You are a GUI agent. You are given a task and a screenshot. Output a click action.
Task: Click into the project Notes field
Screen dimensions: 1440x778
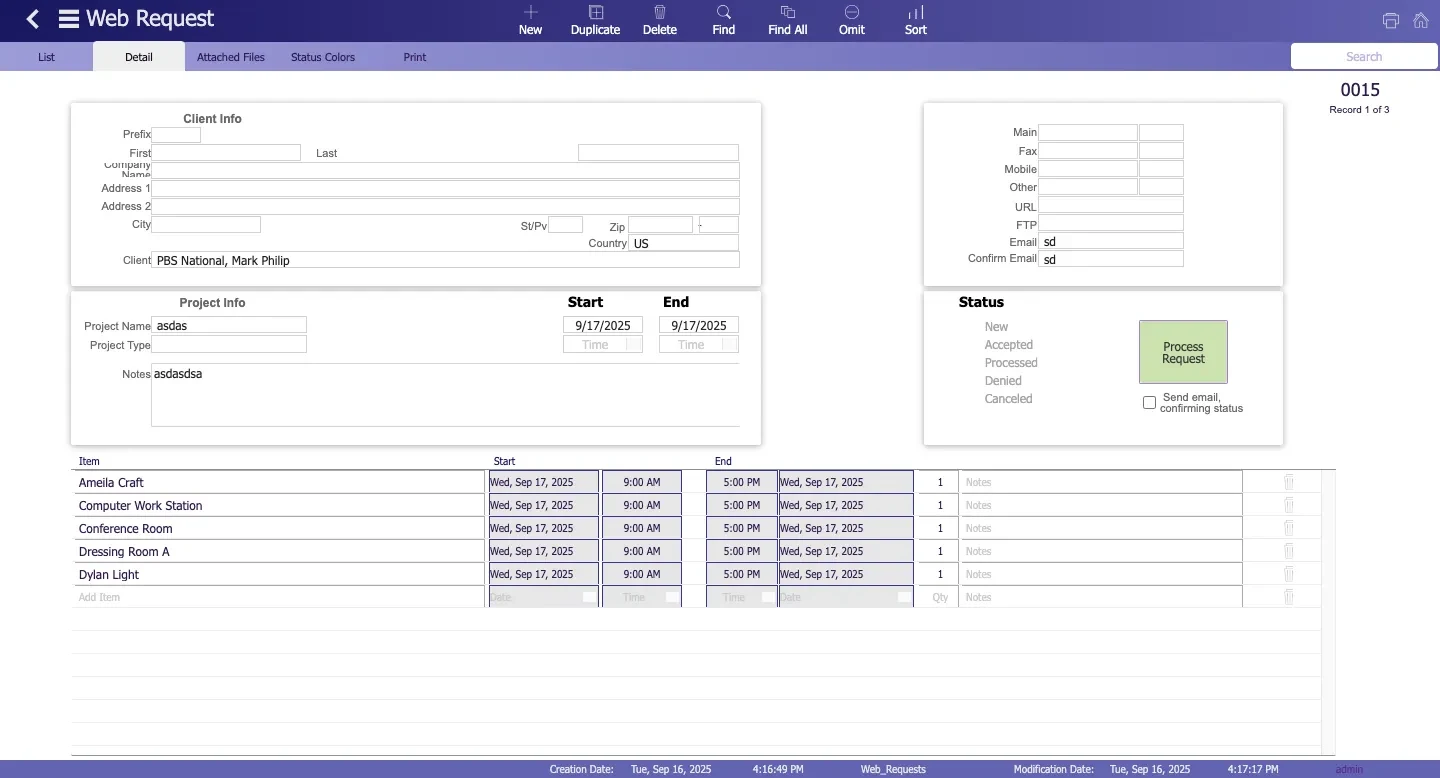pos(445,395)
